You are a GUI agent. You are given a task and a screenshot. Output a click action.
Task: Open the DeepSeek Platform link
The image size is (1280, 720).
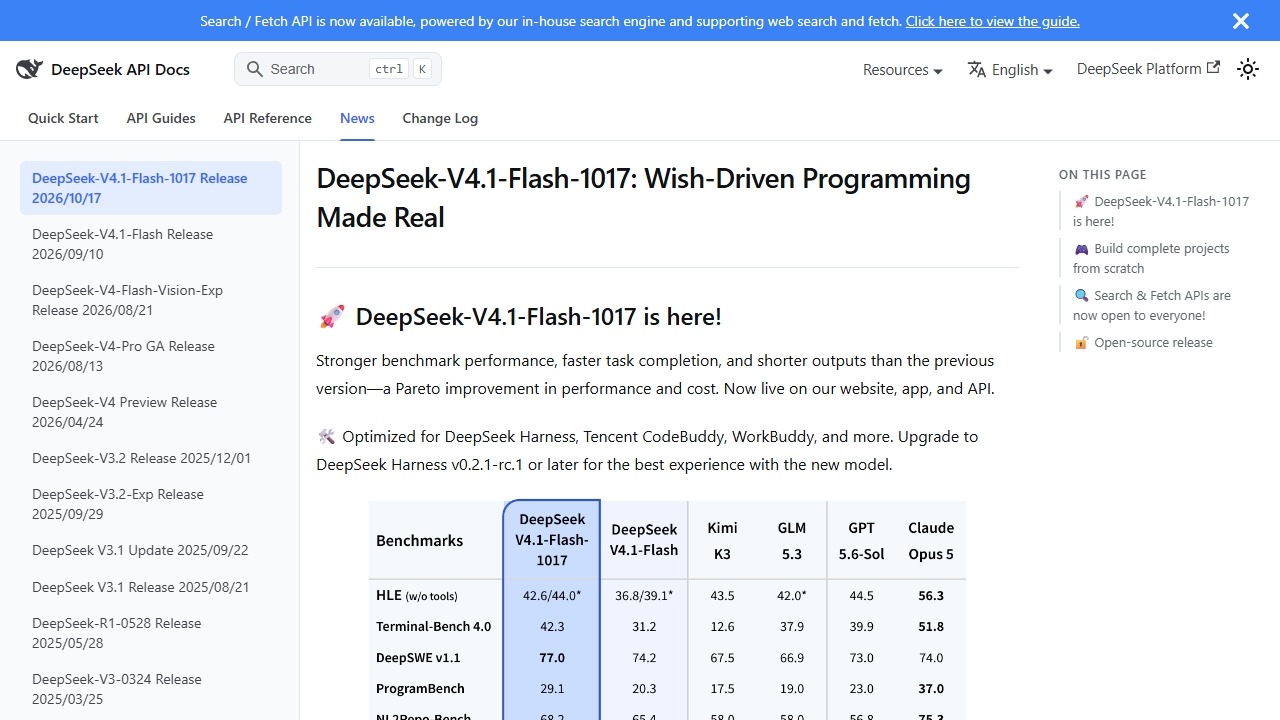[1148, 69]
